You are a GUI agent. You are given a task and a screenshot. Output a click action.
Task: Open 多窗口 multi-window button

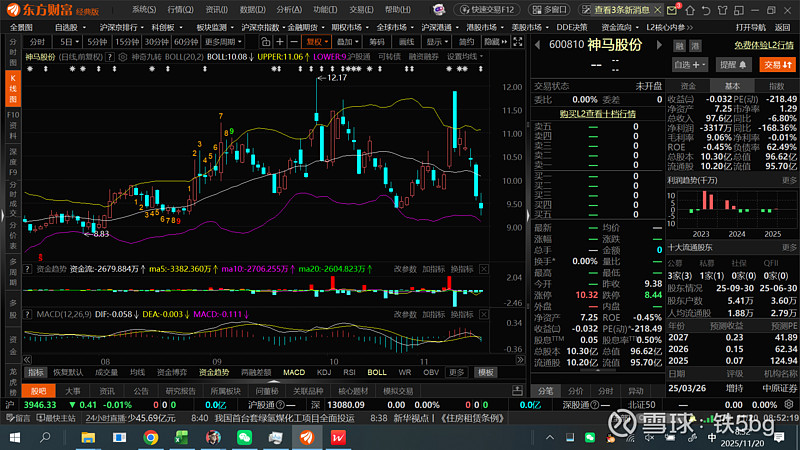click(549, 10)
